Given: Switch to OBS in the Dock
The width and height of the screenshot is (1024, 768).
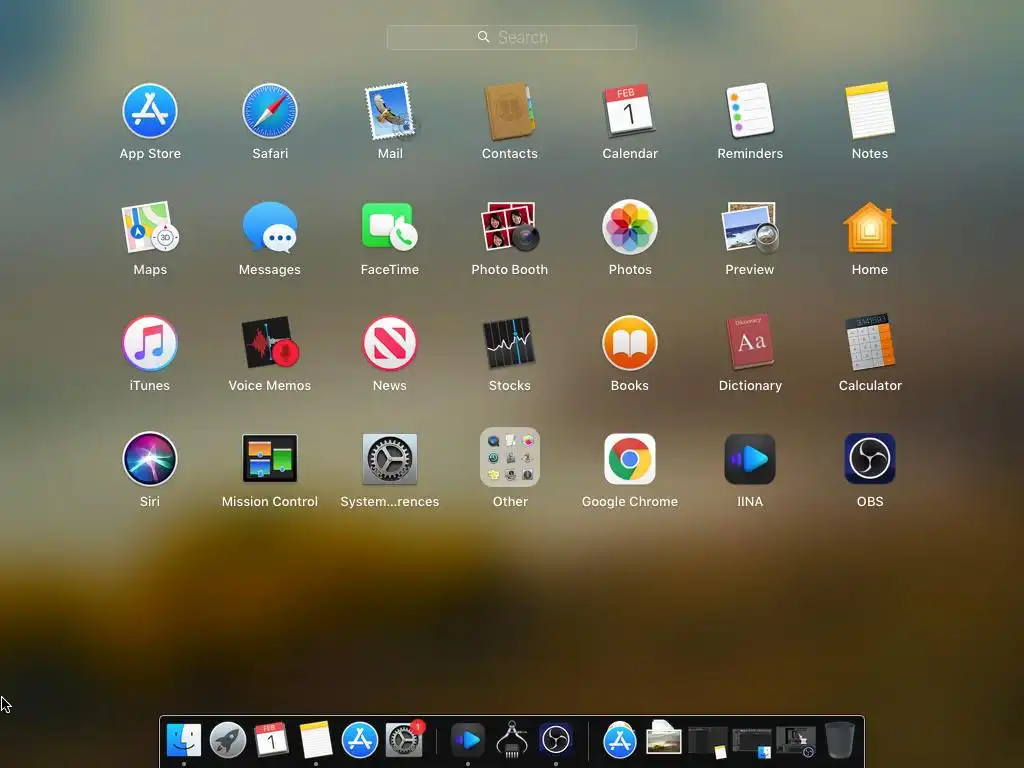Looking at the screenshot, I should pos(556,740).
